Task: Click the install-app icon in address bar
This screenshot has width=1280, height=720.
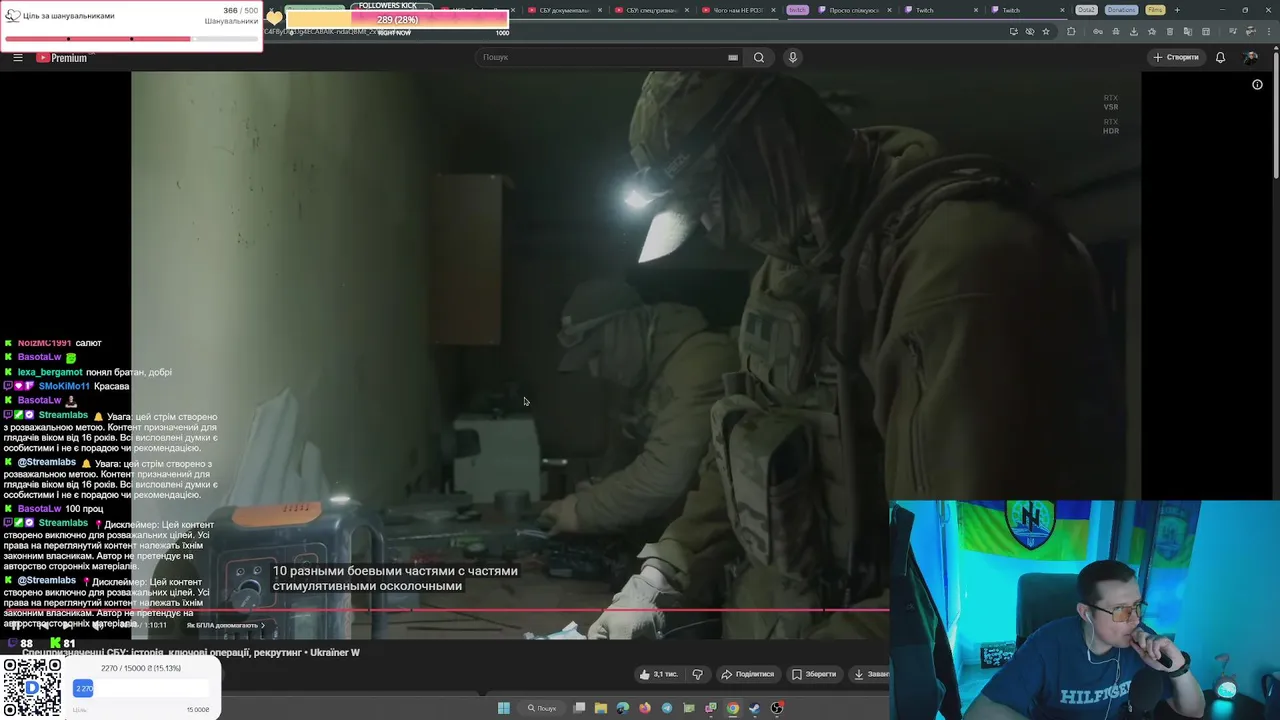Action: (x=1014, y=31)
